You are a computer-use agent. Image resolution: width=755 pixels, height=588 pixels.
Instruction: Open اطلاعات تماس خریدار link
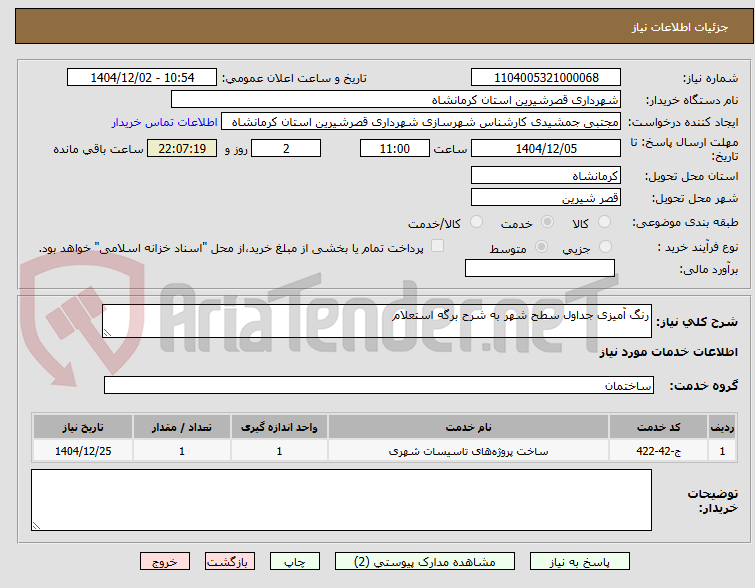[x=165, y=122]
